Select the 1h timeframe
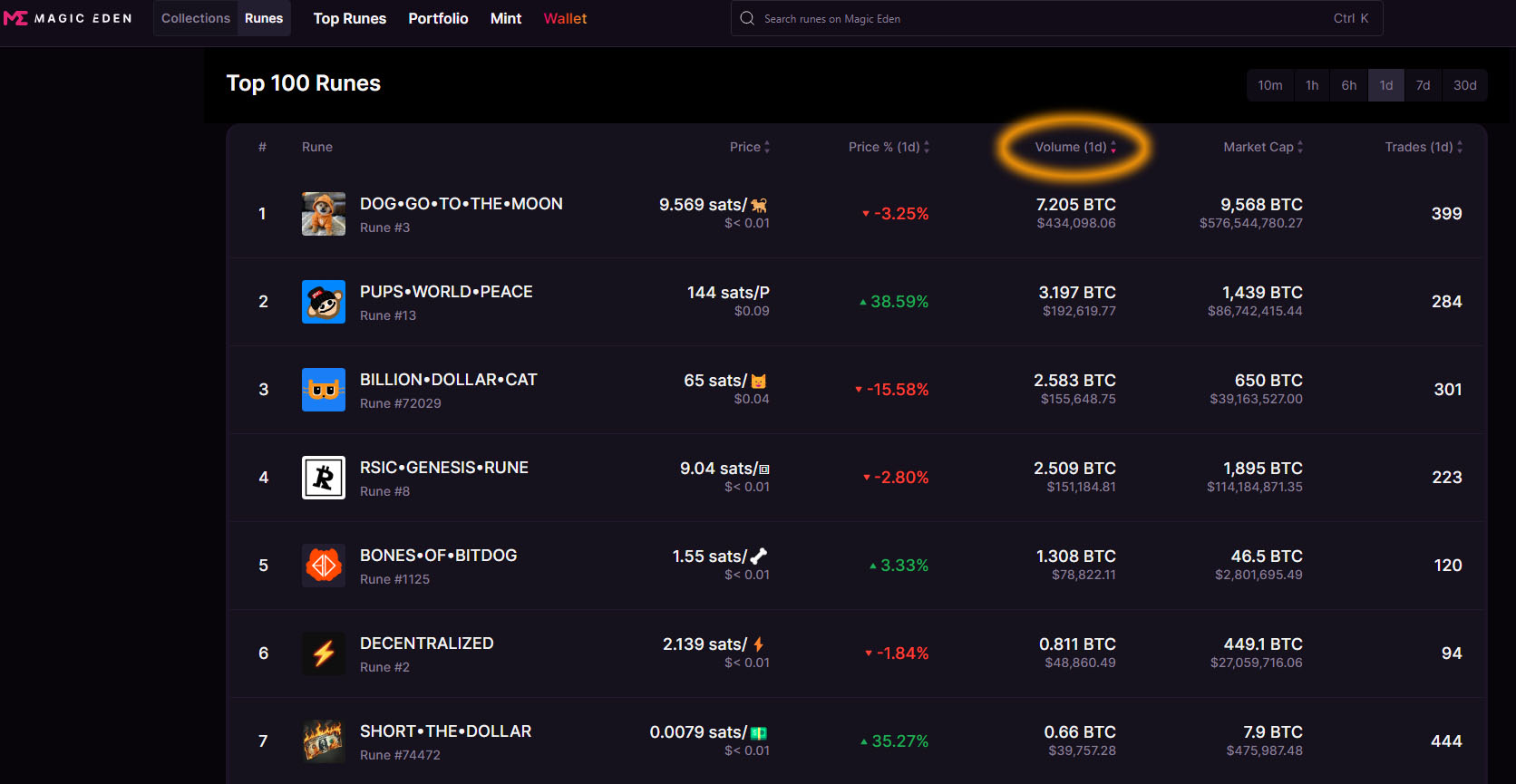This screenshot has height=784, width=1516. [x=1312, y=85]
